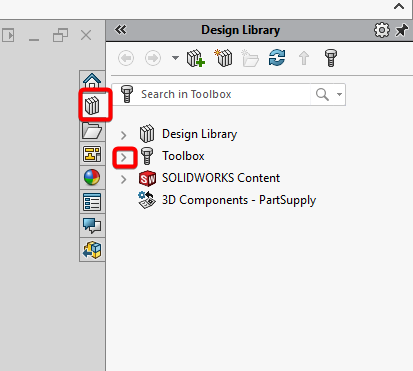Click Add File Location icon
413x371 pixels.
(x=223, y=58)
